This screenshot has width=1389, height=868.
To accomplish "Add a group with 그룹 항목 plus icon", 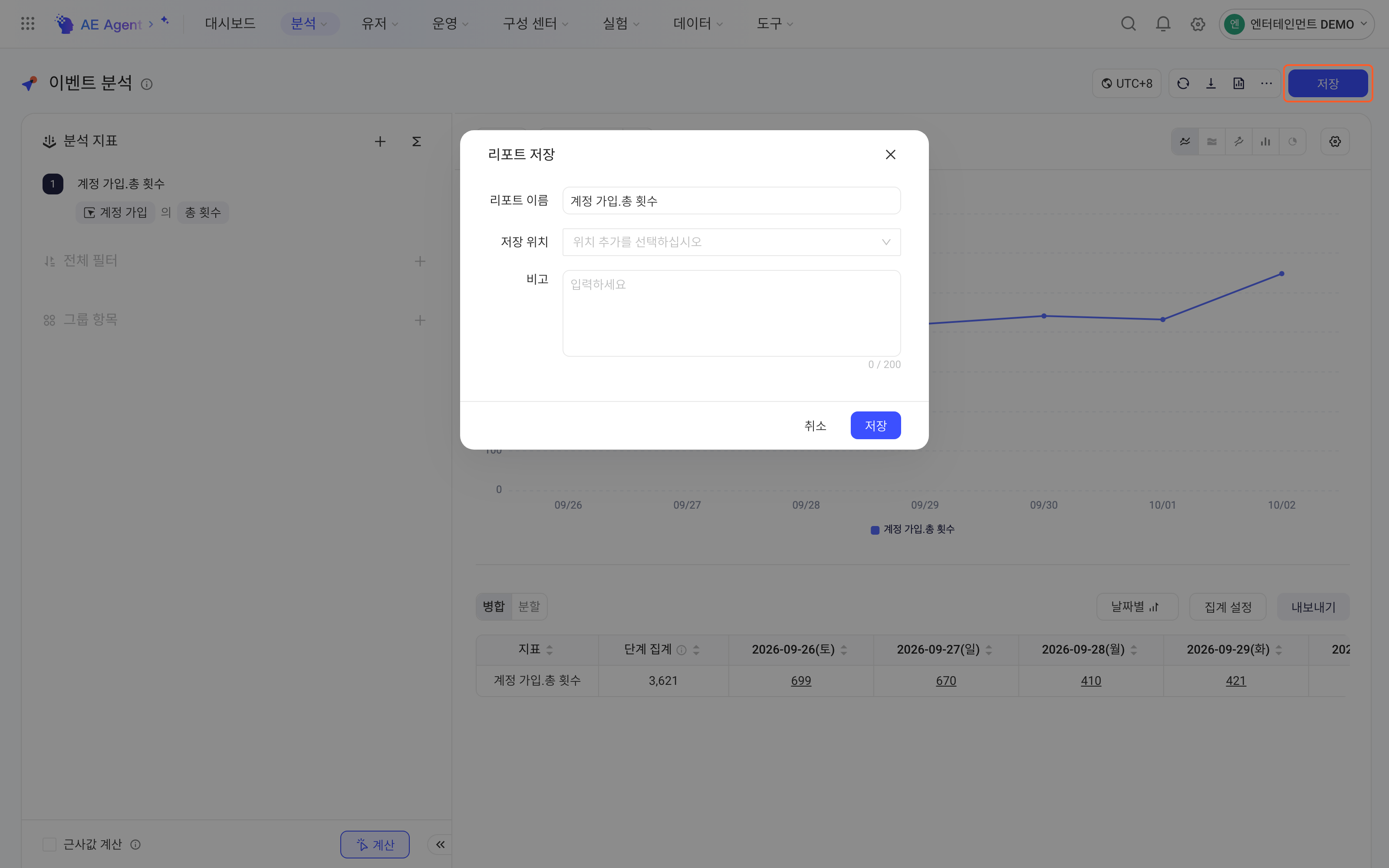I will [420, 320].
